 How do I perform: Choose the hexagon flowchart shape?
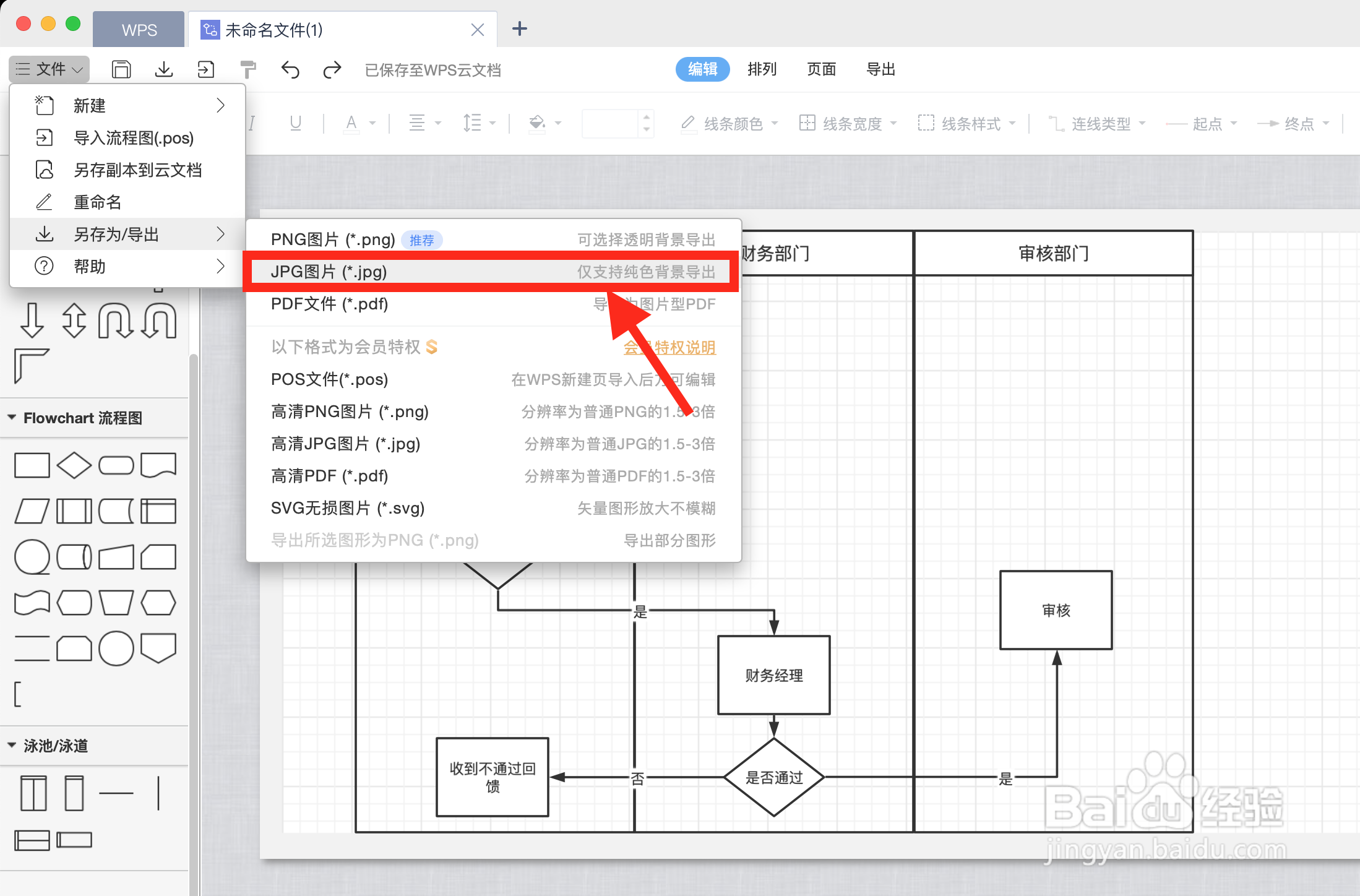(x=158, y=602)
